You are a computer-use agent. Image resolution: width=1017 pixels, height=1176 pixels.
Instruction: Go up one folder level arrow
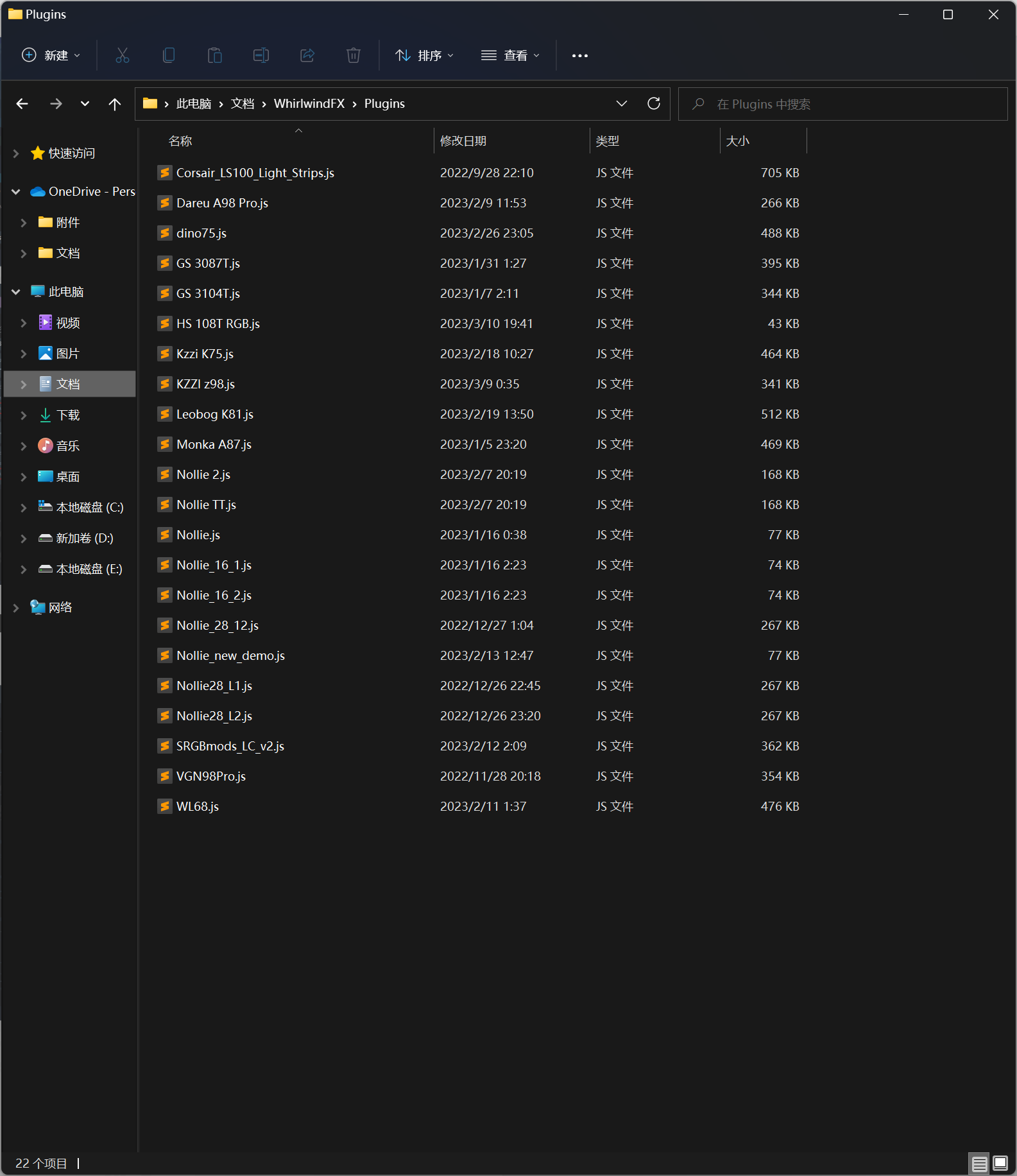[x=115, y=104]
